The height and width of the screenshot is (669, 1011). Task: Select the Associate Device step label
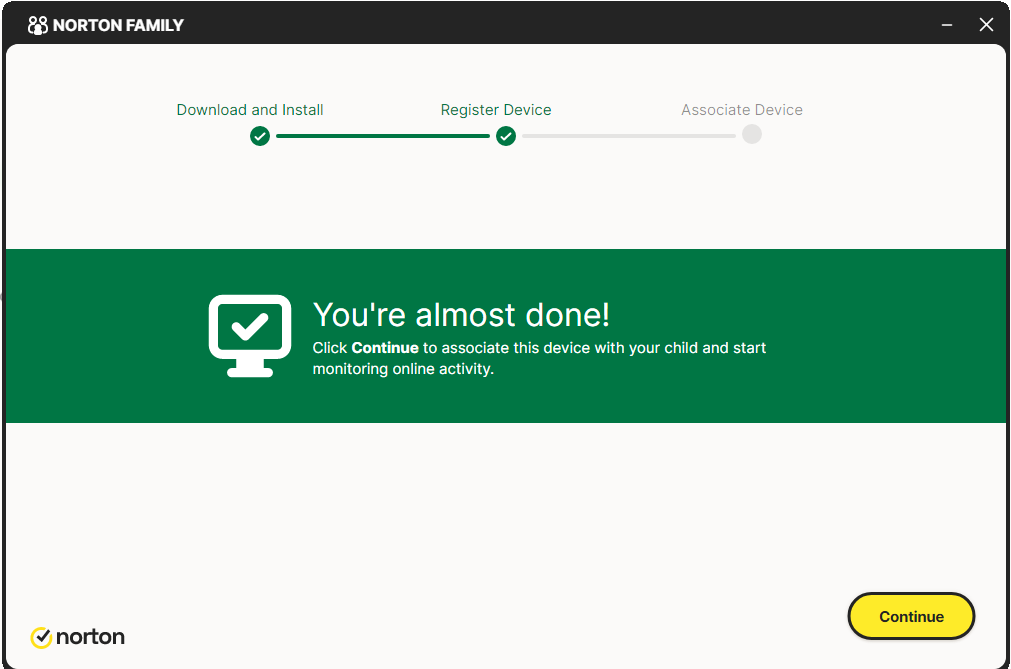pos(742,110)
